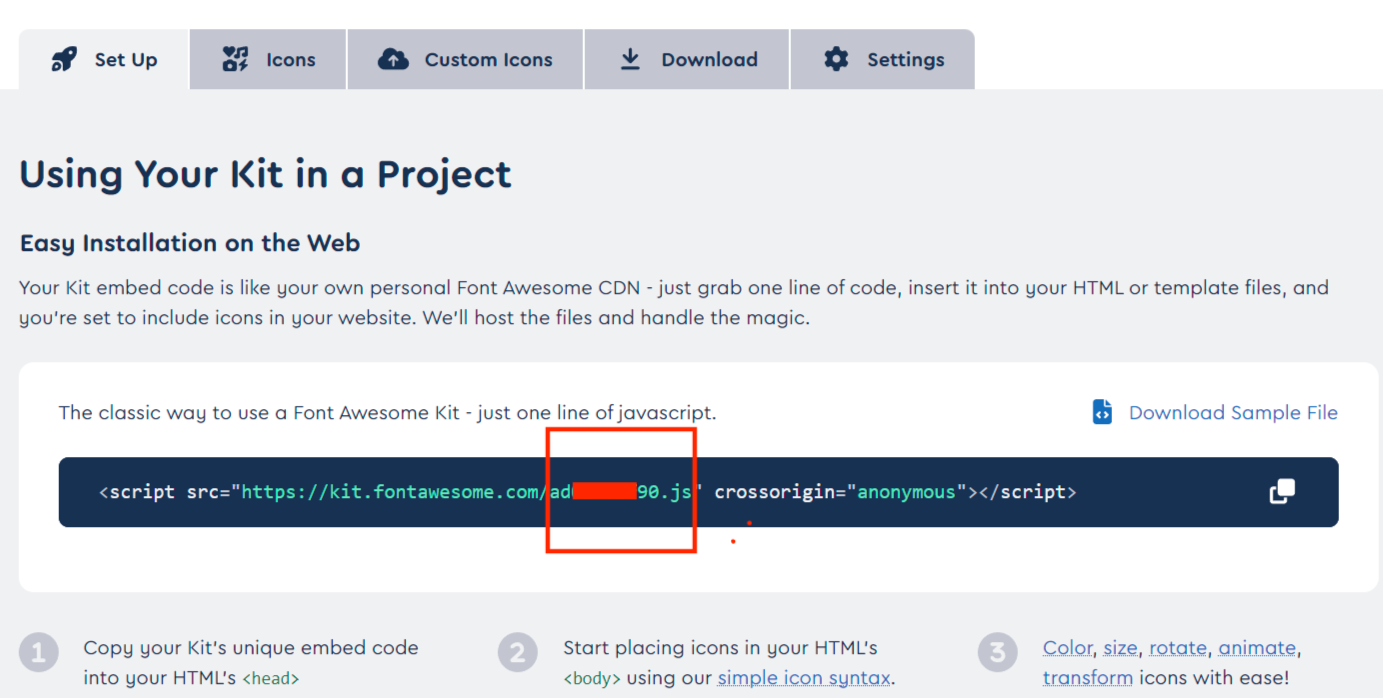Copy the kit embed code with copy icon
This screenshot has width=1383, height=698.
click(1282, 491)
